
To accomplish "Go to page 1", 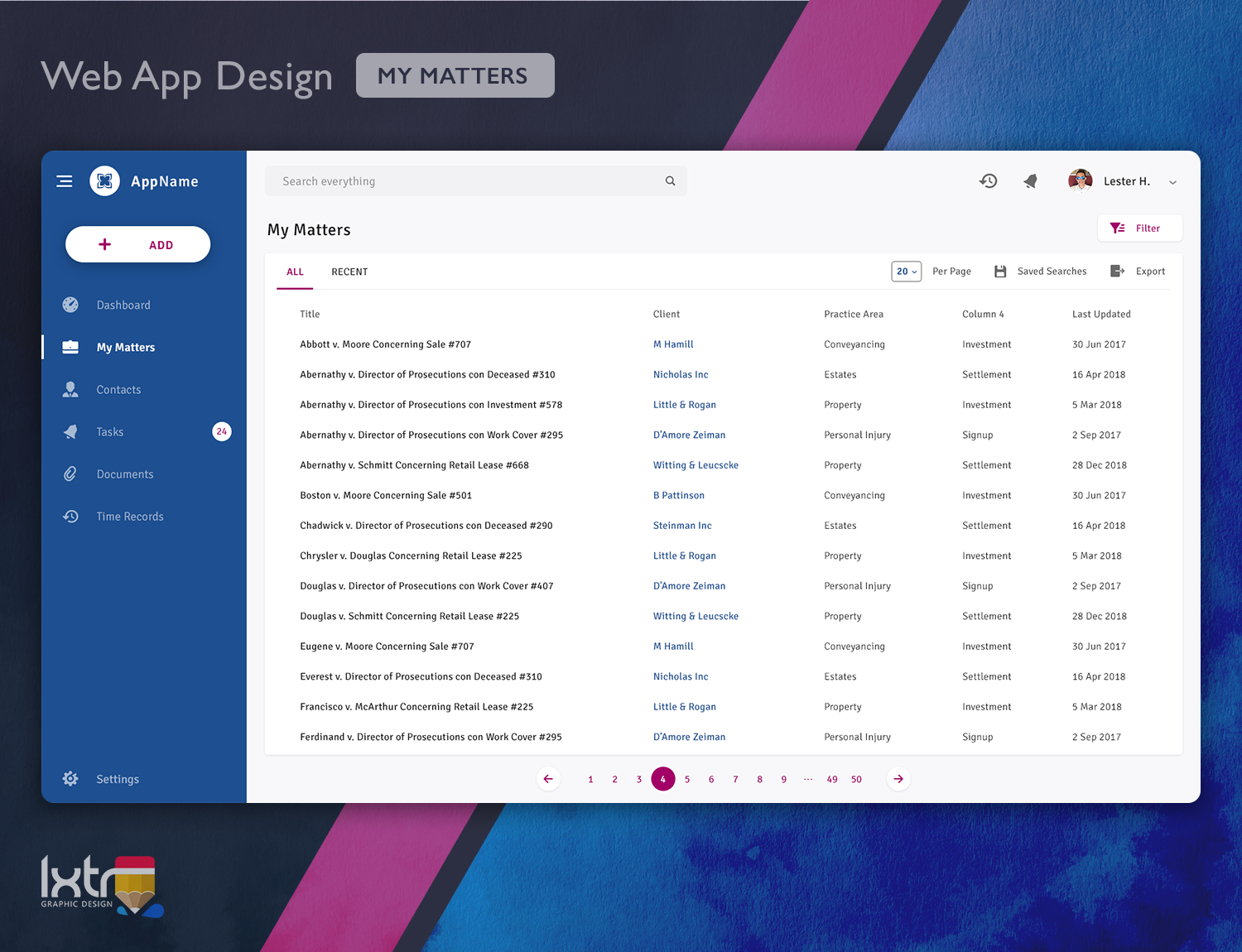I will click(590, 779).
